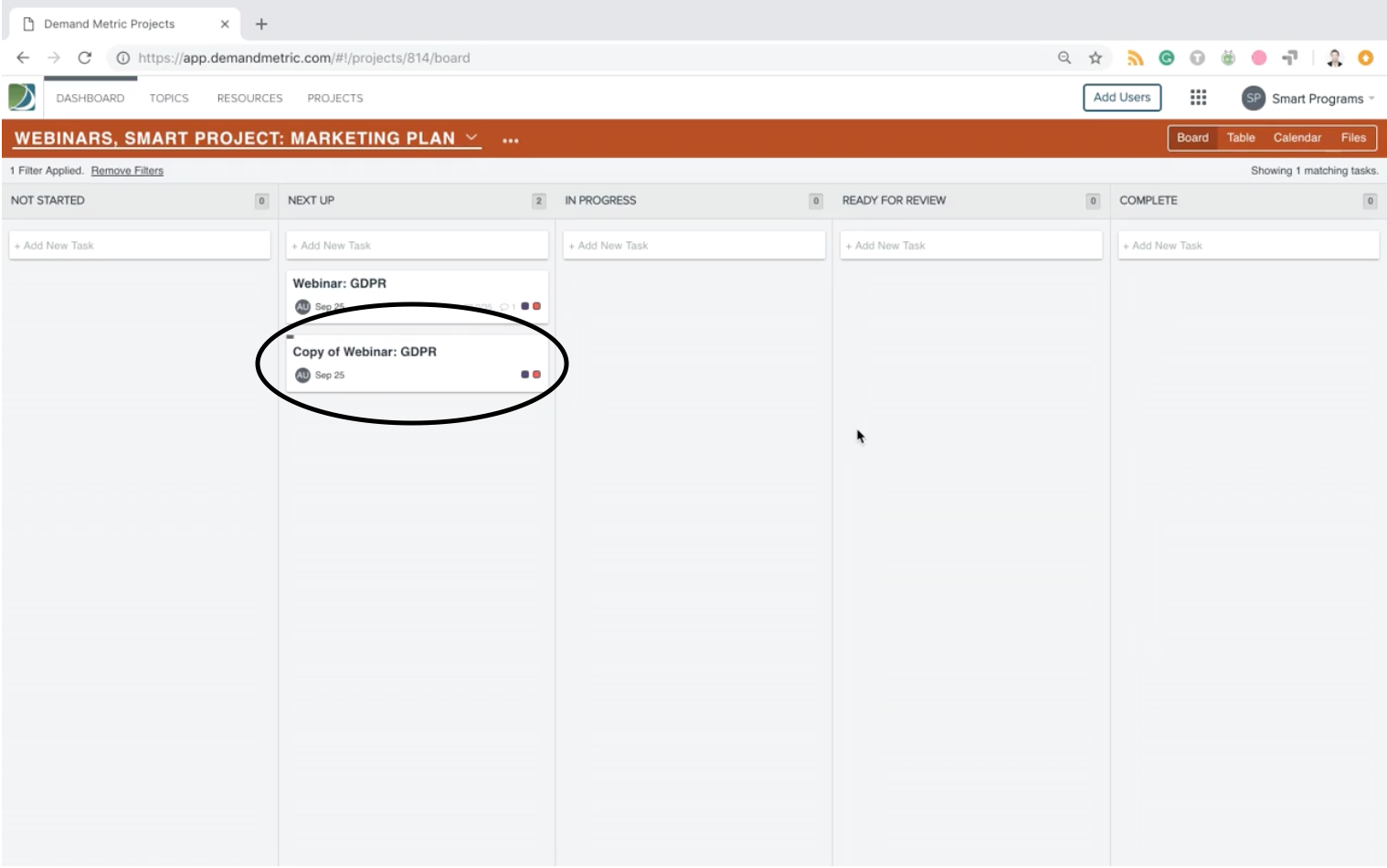This screenshot has height=868, width=1387.
Task: Click the AU avatar on Webinar: GDPR card
Action: click(x=302, y=306)
